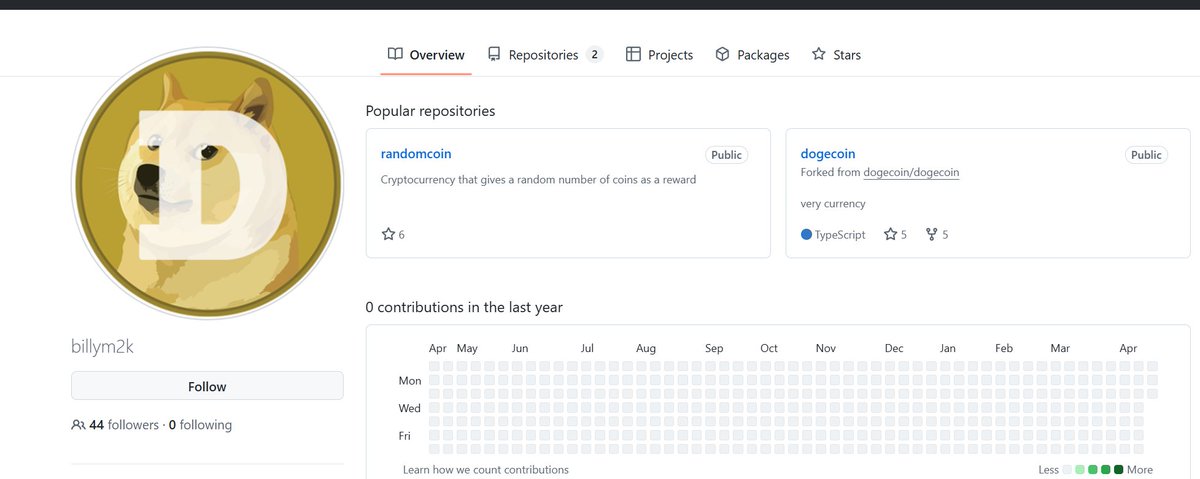
Task: Go to the Packages tab
Action: click(x=752, y=55)
